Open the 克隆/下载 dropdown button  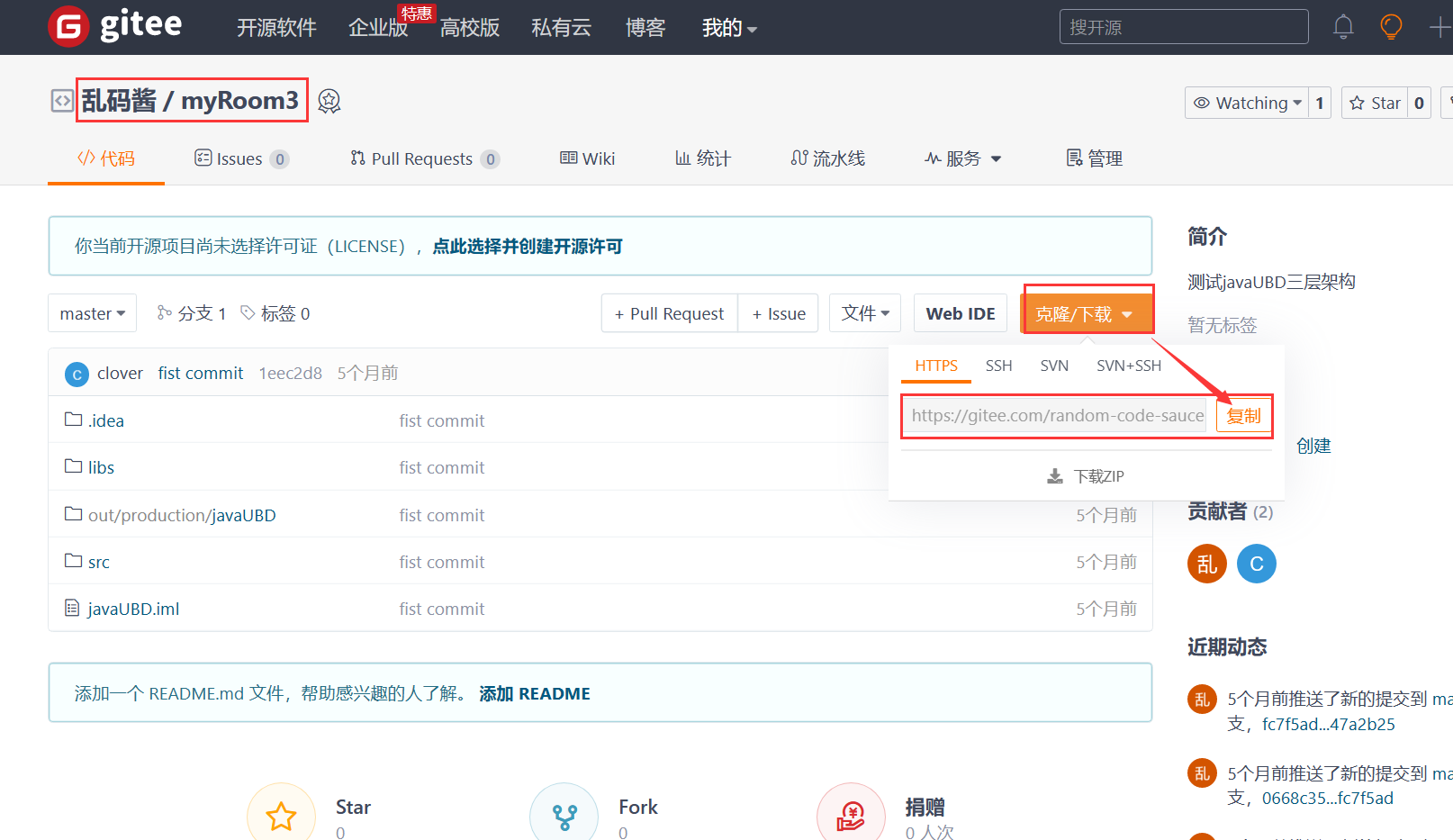point(1087,313)
